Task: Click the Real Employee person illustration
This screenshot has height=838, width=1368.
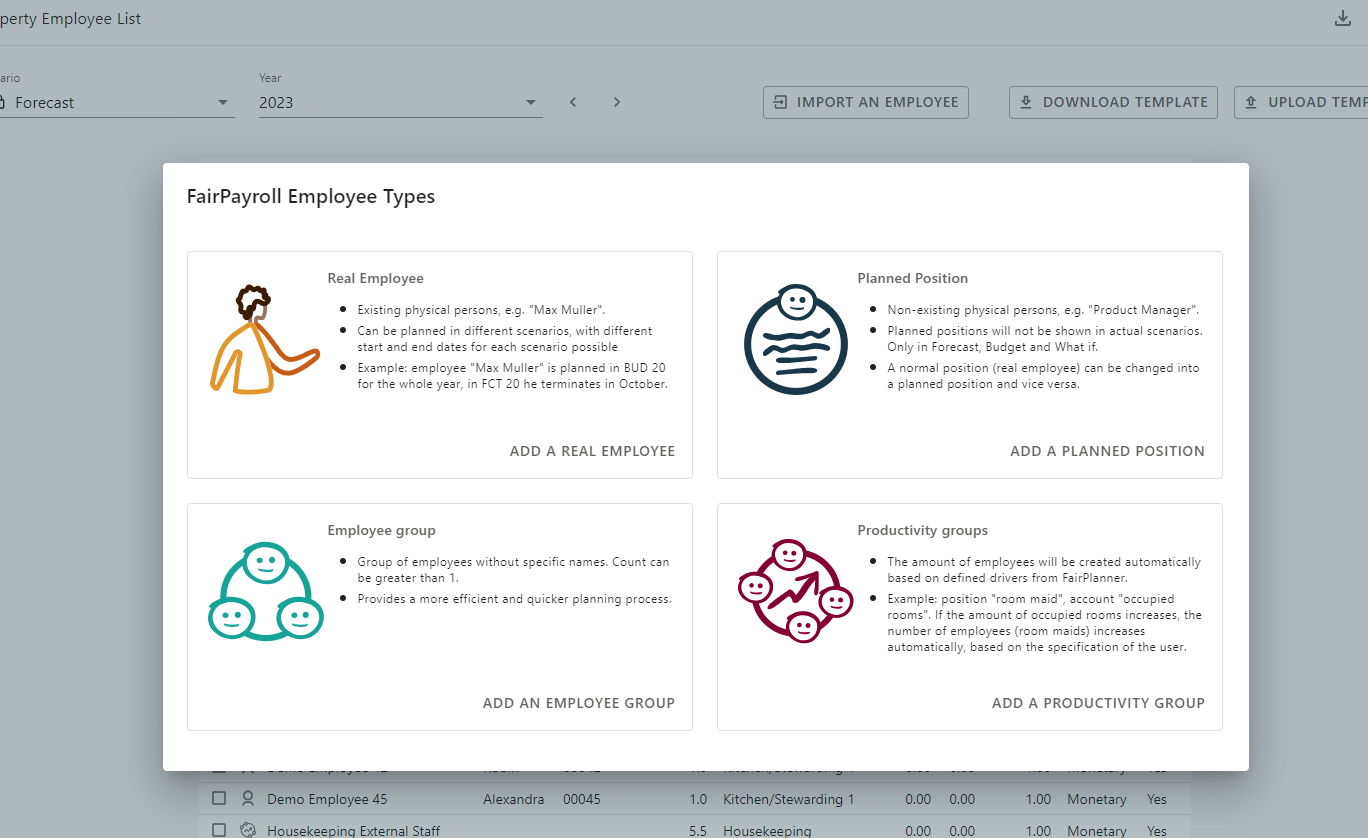Action: coord(263,340)
